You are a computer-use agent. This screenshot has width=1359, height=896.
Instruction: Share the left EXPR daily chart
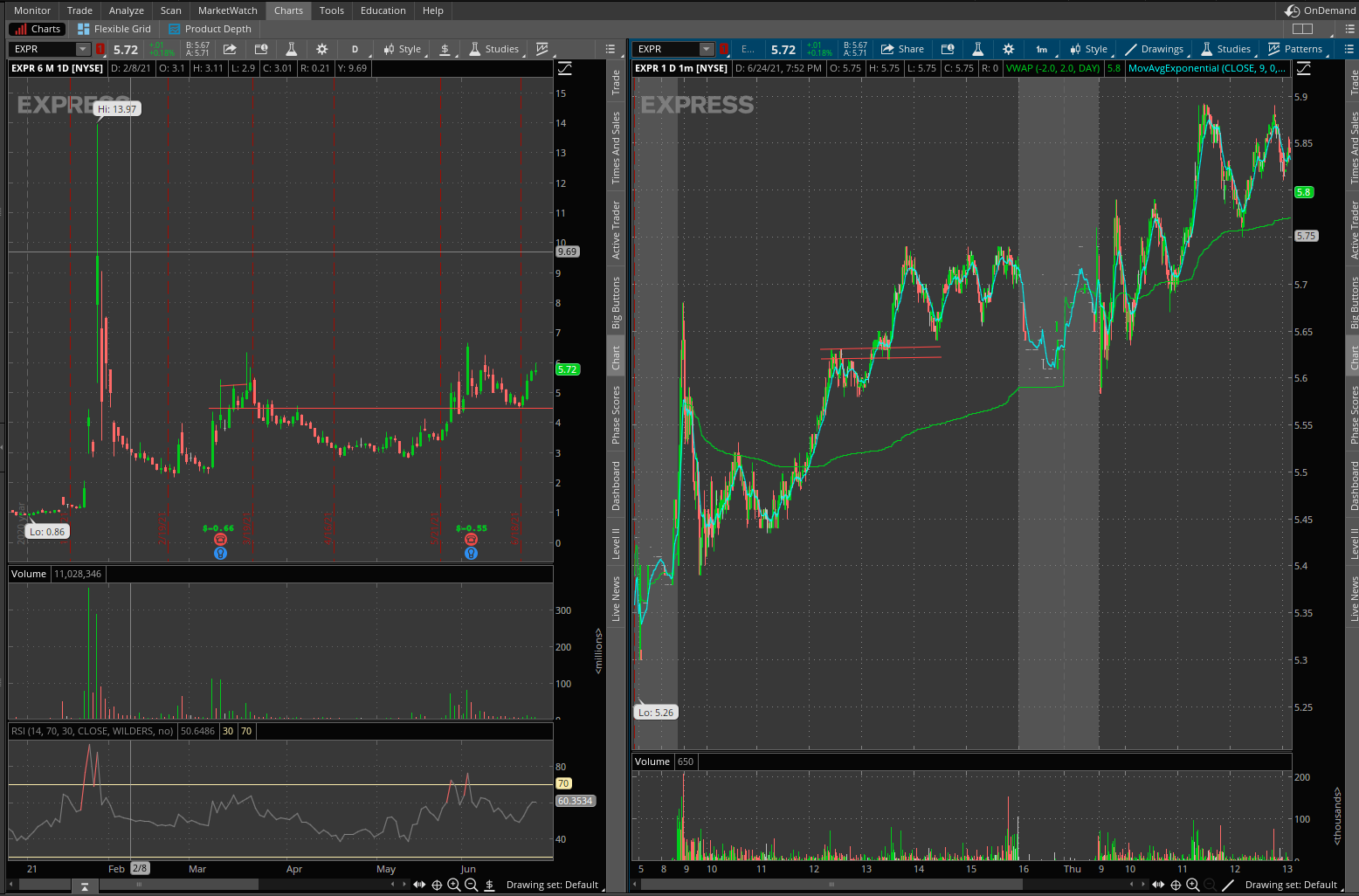(230, 49)
